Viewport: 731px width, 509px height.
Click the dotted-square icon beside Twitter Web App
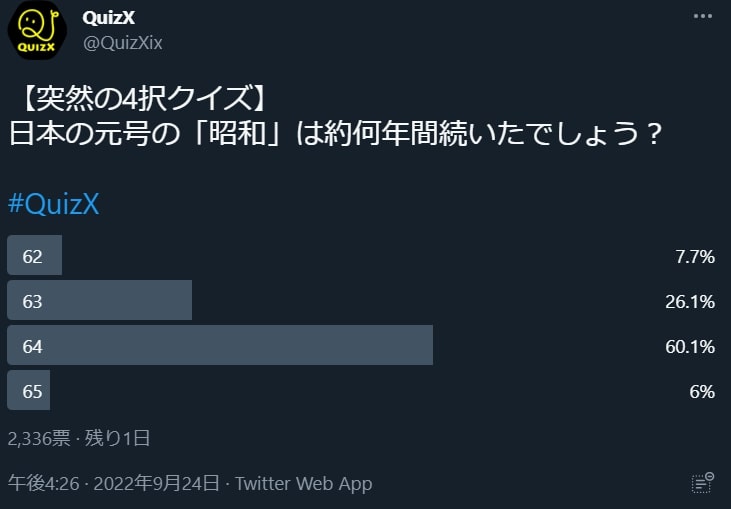point(704,483)
